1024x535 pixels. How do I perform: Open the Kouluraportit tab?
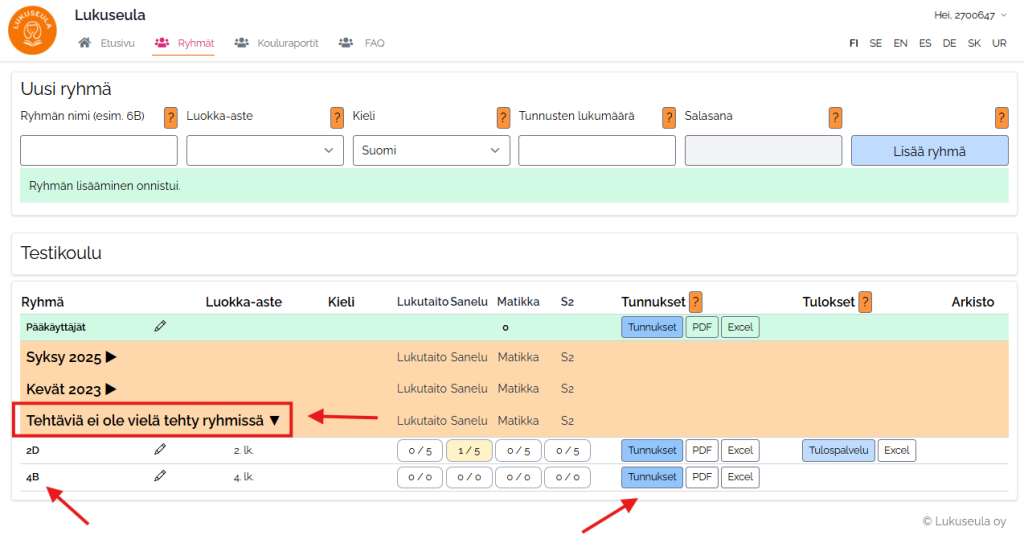[277, 43]
